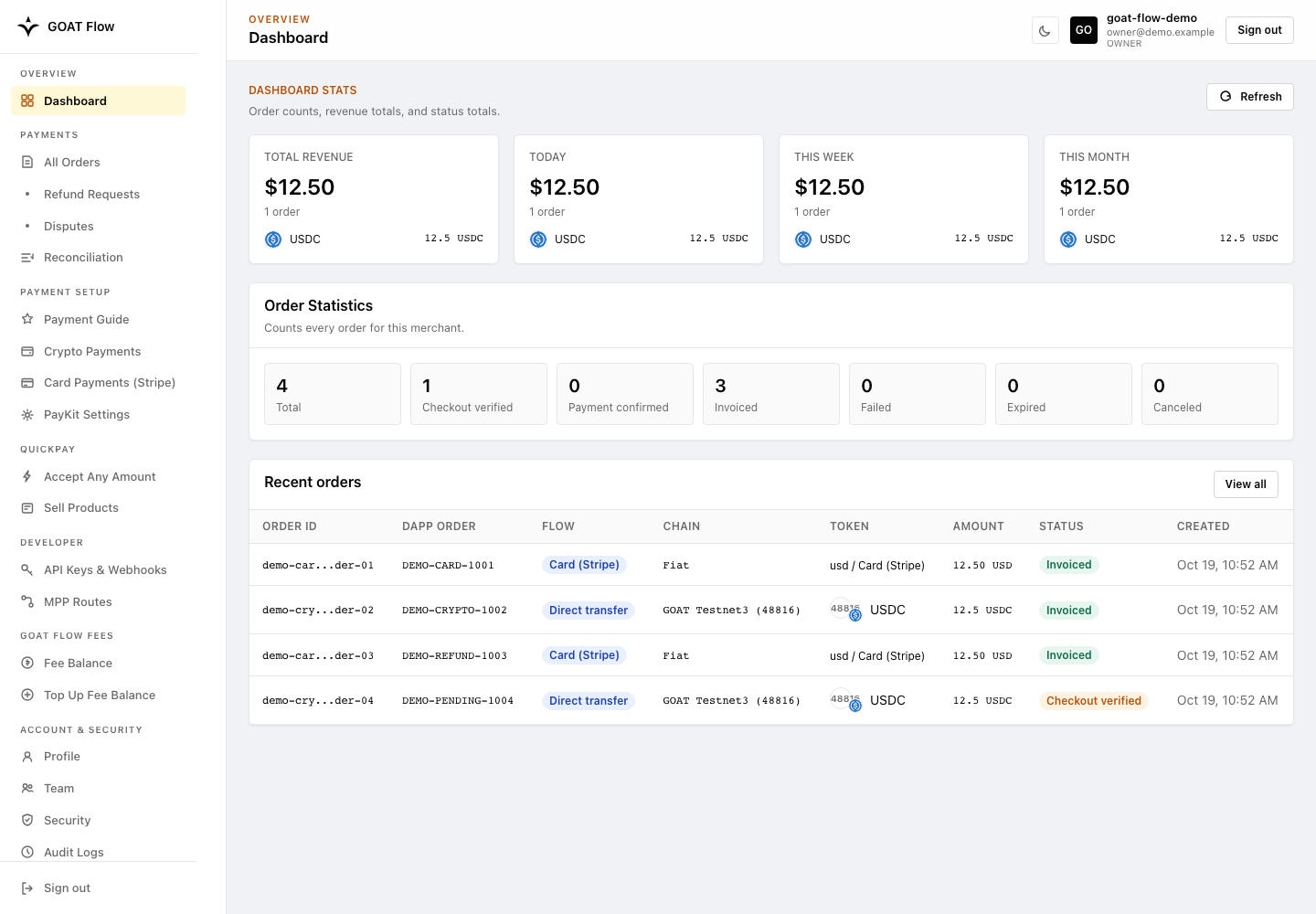Click the GO avatar badge
The image size is (1316, 914).
(1084, 30)
